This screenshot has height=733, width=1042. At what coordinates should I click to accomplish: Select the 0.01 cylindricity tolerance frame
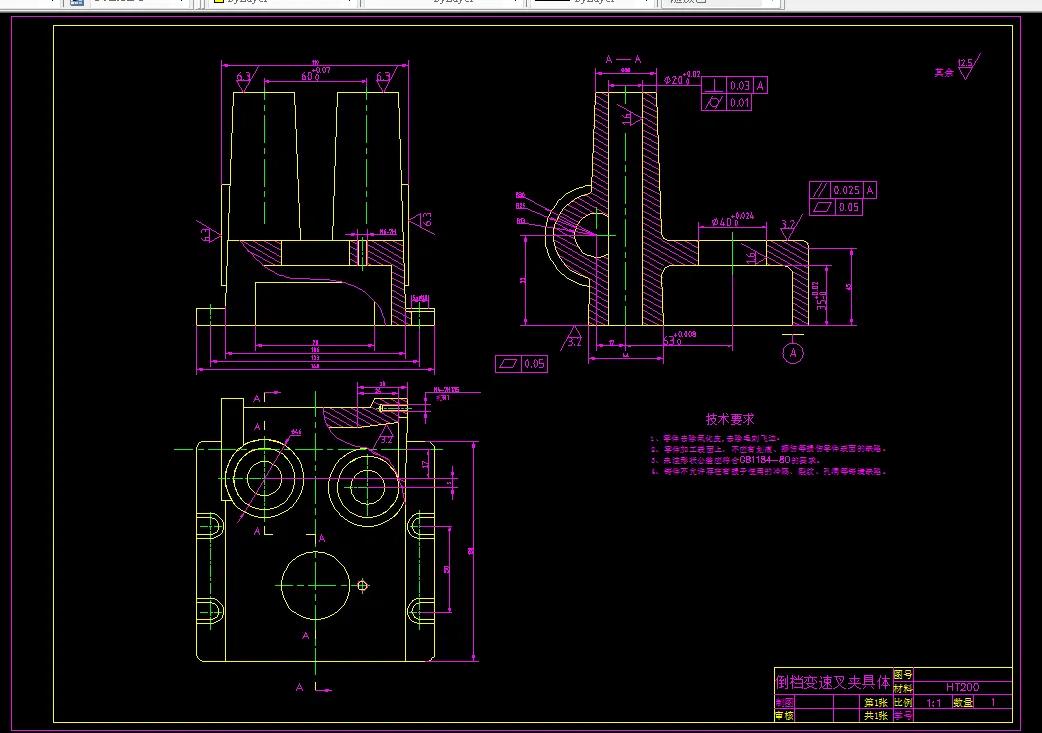tap(726, 102)
